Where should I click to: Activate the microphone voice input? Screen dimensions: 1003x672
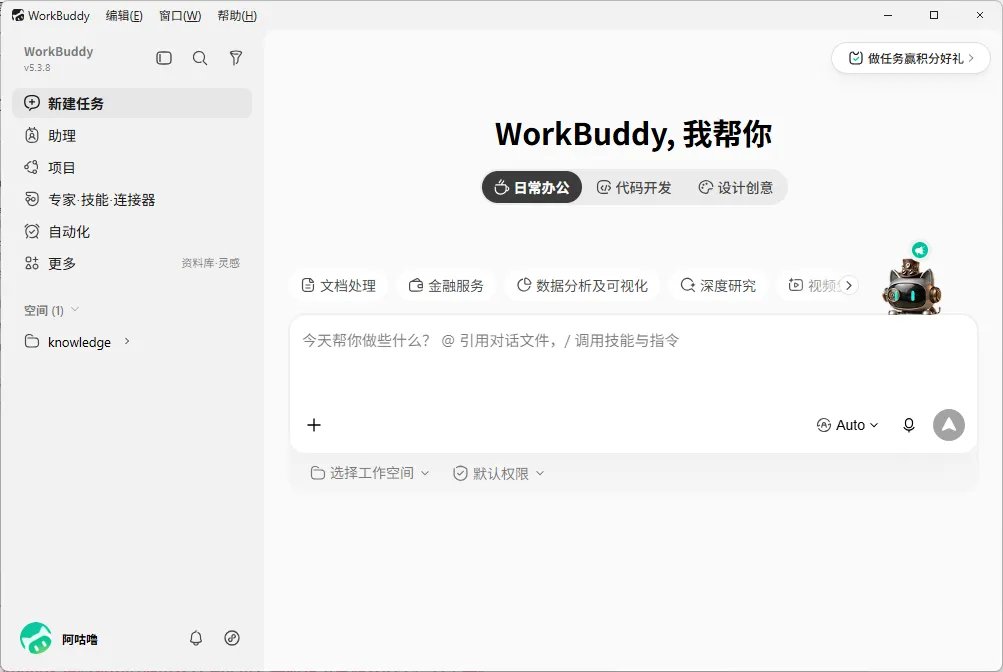pyautogui.click(x=908, y=425)
